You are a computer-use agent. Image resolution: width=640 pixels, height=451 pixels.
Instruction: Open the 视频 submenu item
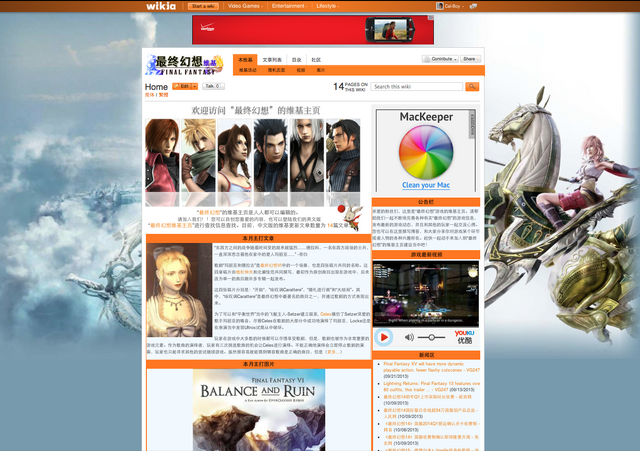(x=301, y=70)
